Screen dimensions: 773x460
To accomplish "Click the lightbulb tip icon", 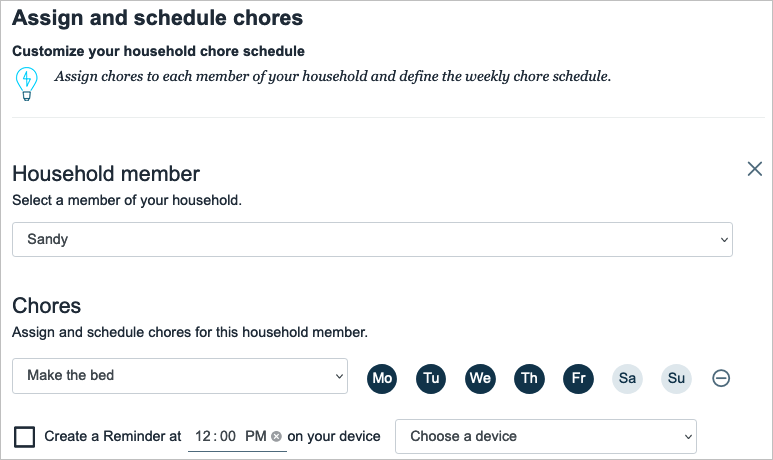I will 26,82.
